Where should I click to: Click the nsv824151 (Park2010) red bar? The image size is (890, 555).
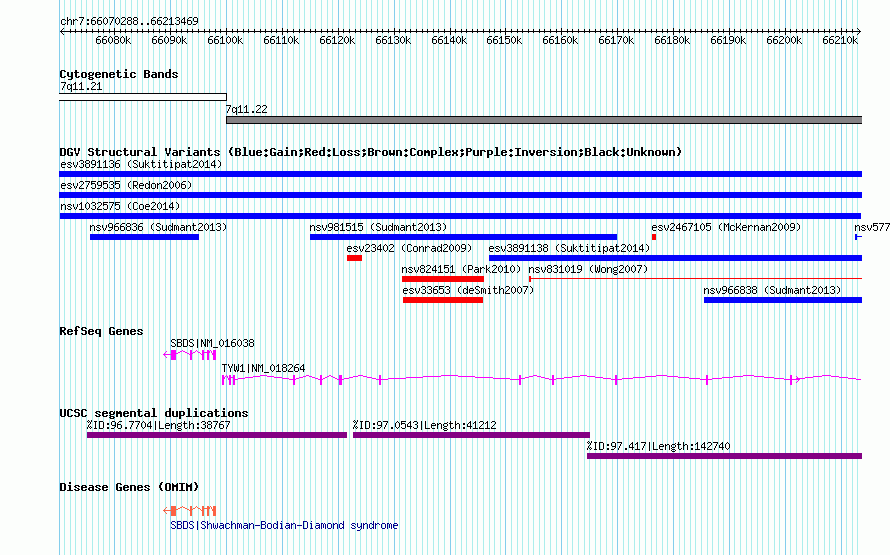[x=443, y=279]
